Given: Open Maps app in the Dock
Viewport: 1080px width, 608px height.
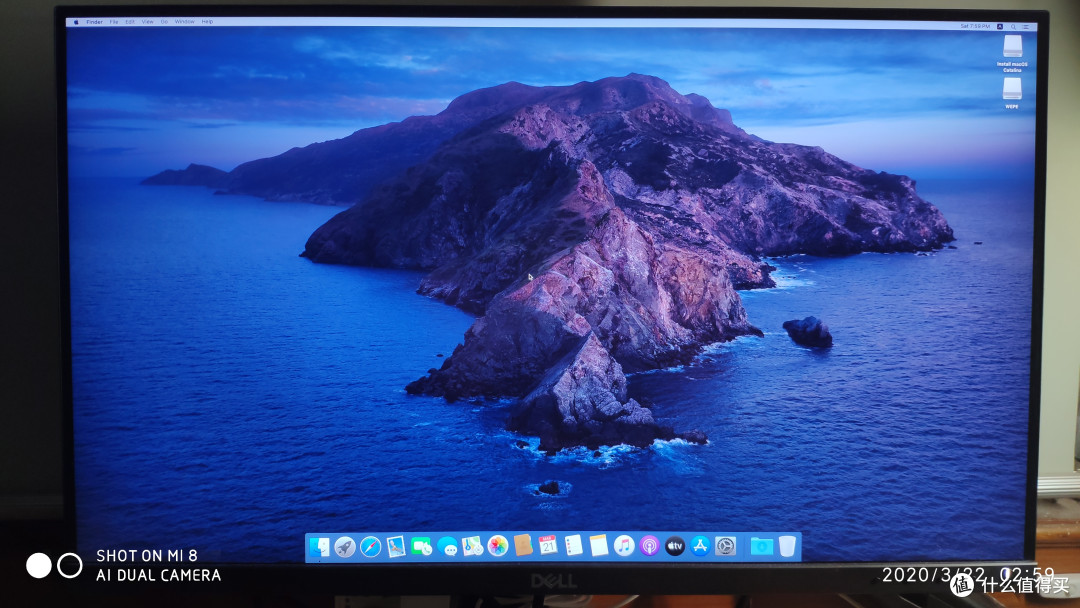Looking at the screenshot, I should click(472, 547).
